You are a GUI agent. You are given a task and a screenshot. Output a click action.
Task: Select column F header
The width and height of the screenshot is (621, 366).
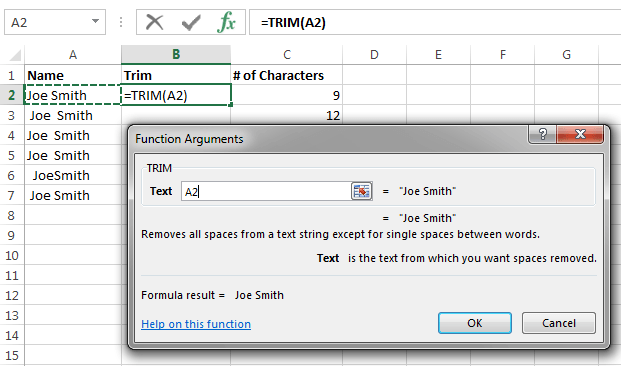pyautogui.click(x=503, y=55)
